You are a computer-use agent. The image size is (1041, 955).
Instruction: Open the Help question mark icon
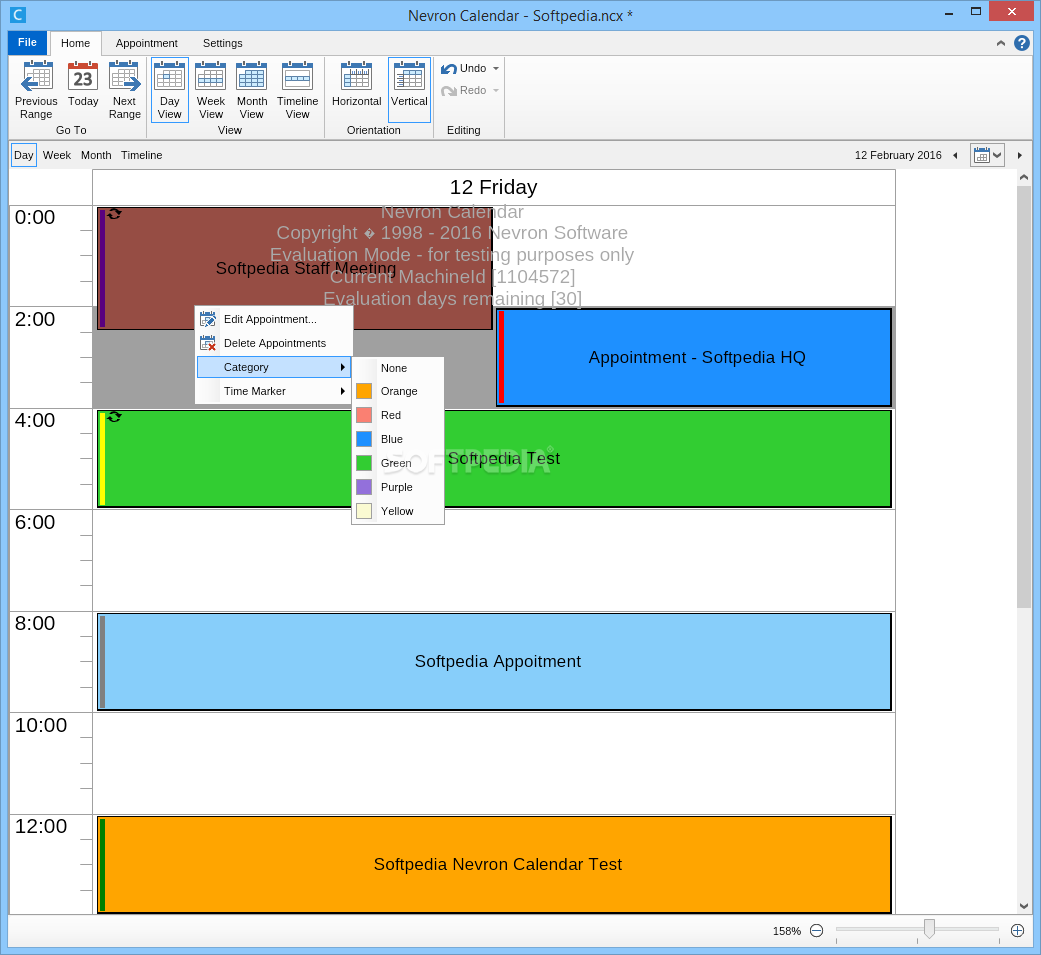(x=1022, y=43)
